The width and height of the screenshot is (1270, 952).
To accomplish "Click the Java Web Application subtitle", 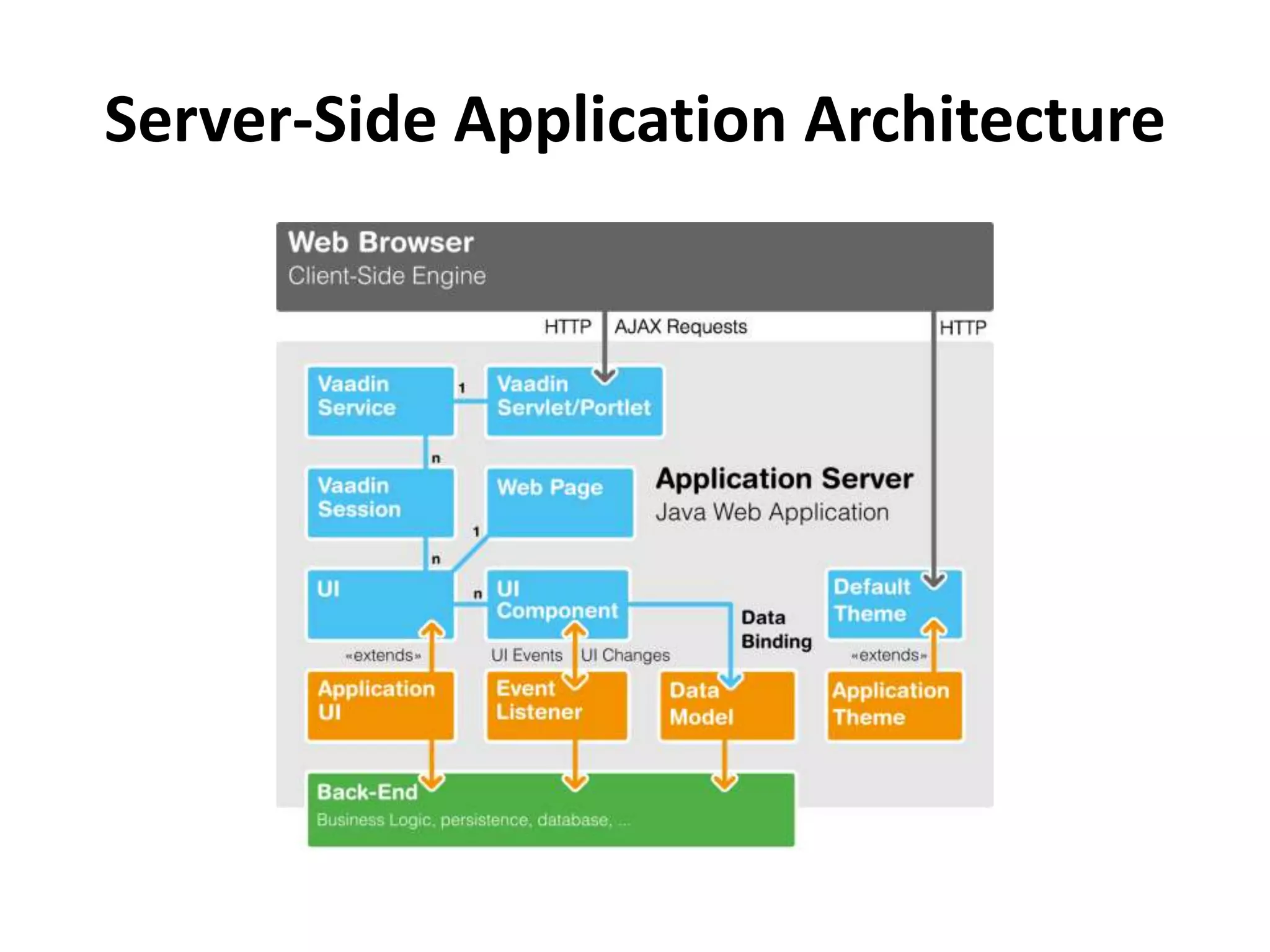I will [772, 513].
